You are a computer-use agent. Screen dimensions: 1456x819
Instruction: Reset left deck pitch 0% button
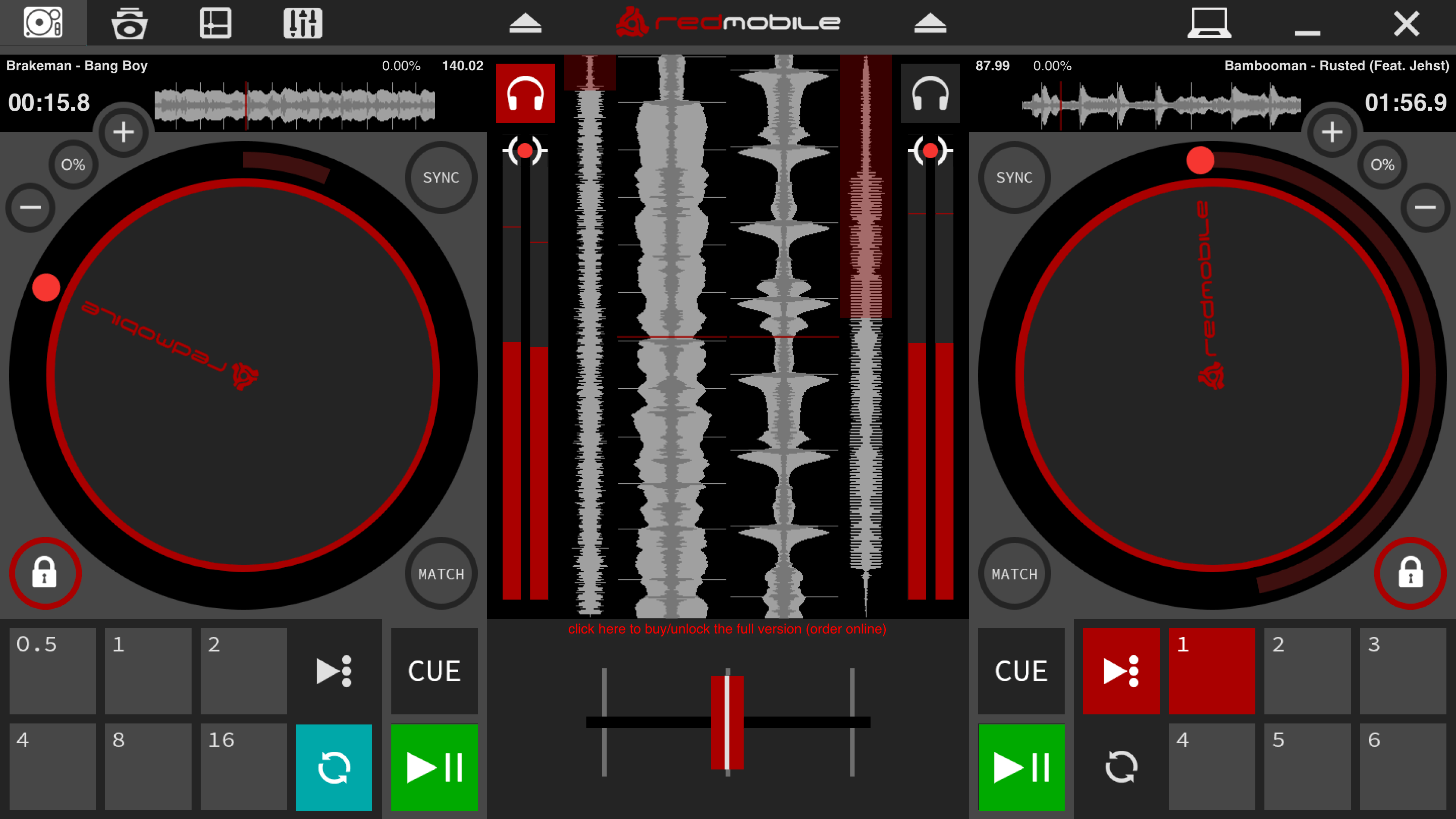pyautogui.click(x=73, y=164)
